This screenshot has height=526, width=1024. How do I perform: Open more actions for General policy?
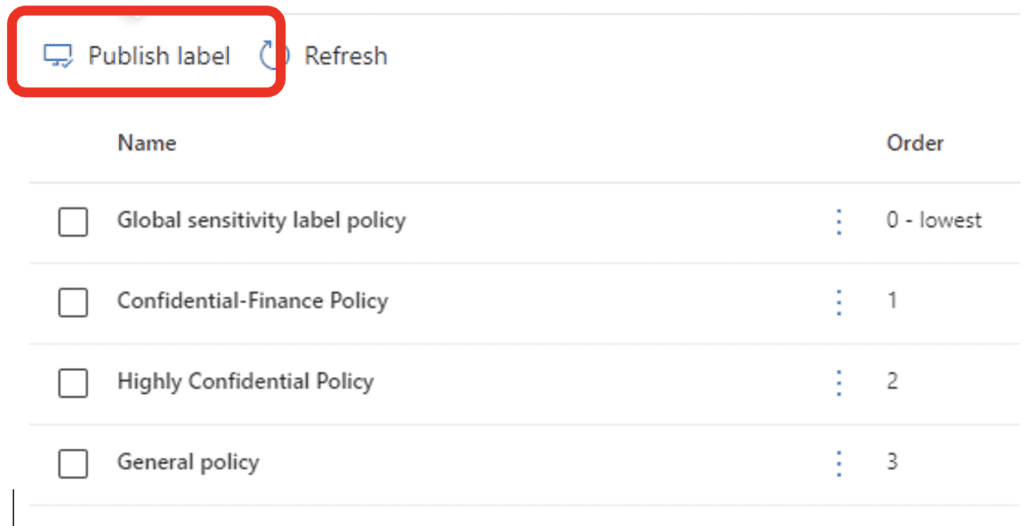(839, 464)
